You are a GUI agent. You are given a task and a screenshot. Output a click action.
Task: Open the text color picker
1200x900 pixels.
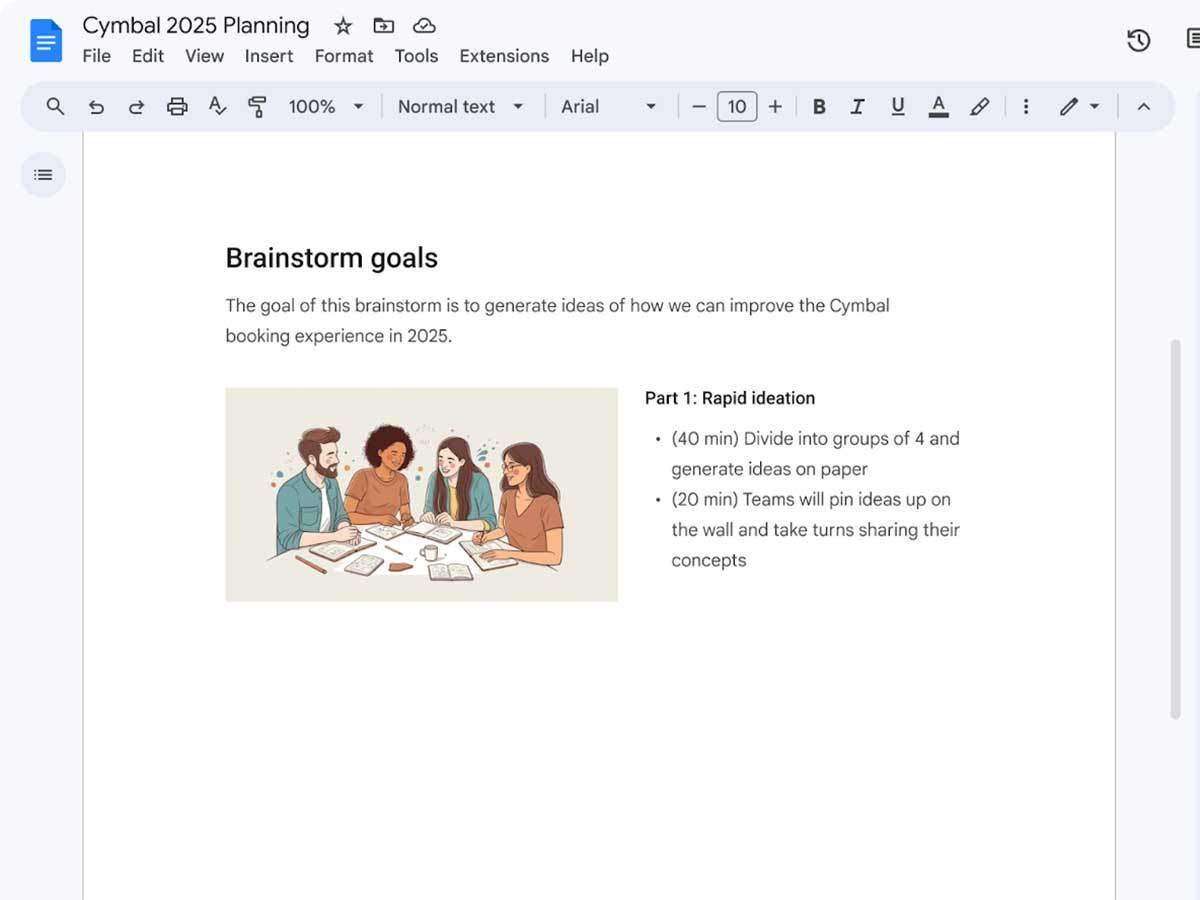click(938, 106)
